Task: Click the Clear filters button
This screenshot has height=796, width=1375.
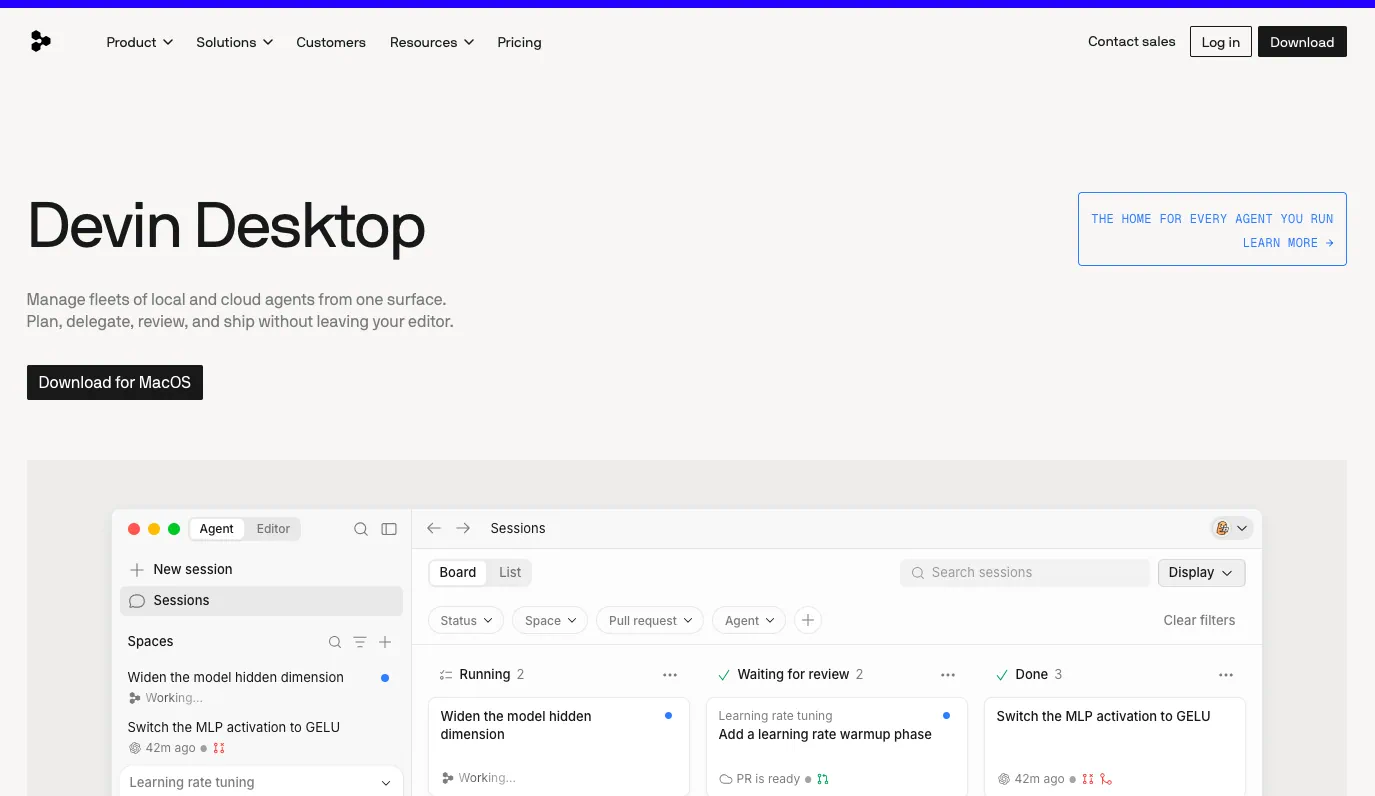Action: (x=1199, y=621)
